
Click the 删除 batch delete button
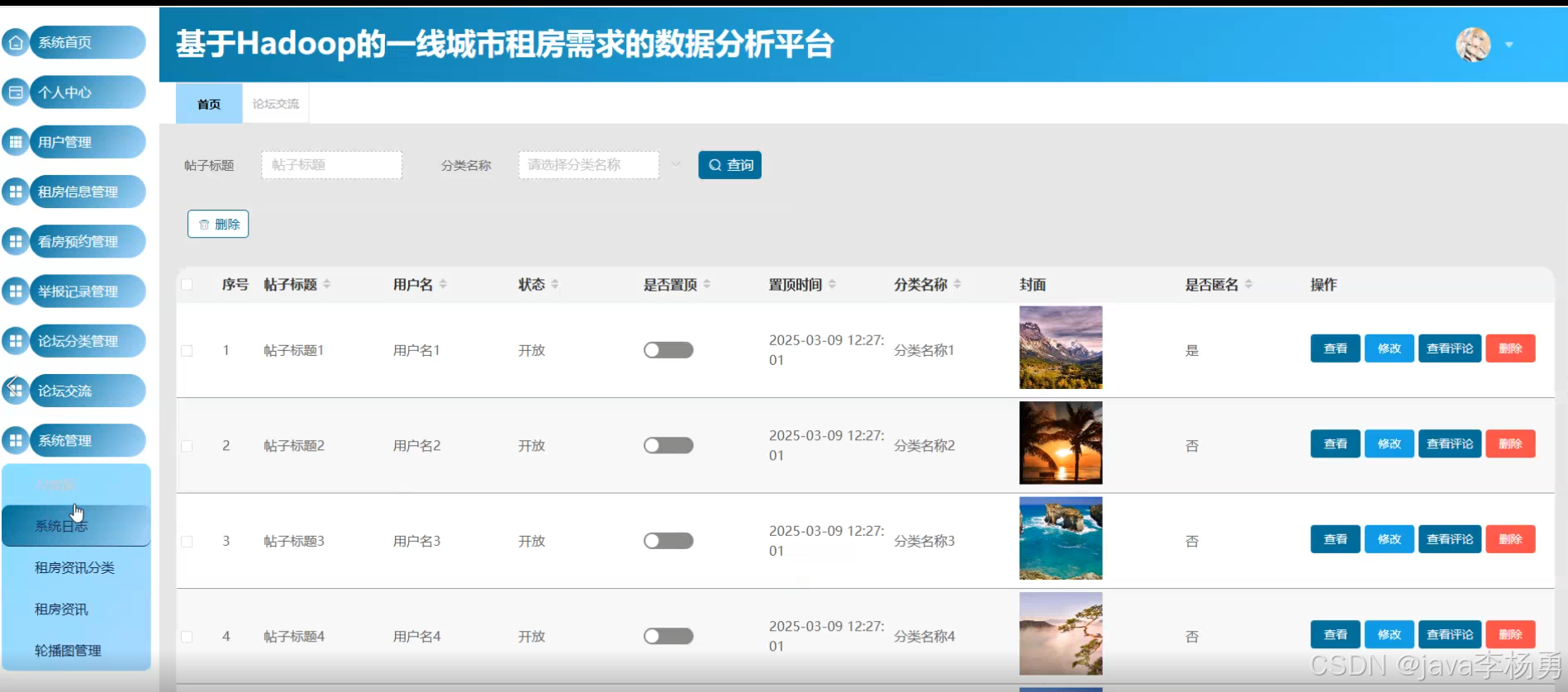point(218,224)
